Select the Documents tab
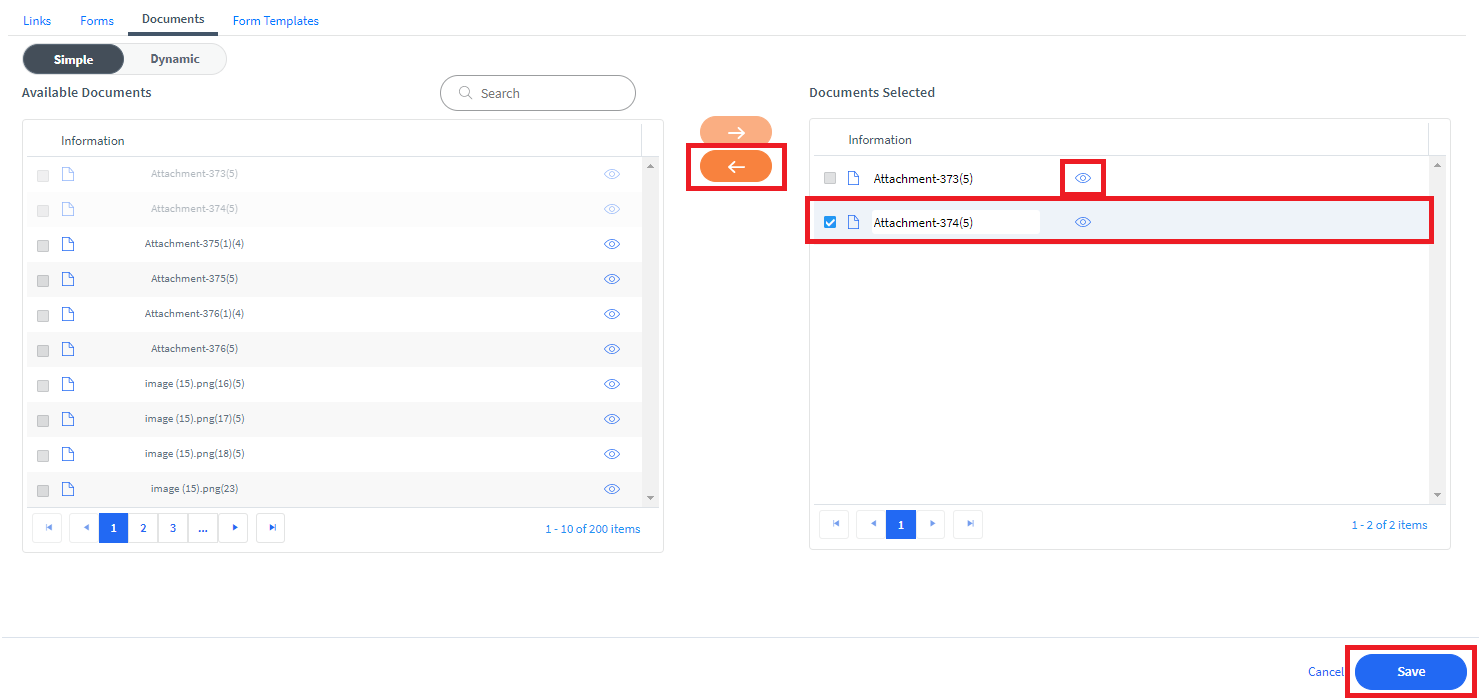Image resolution: width=1484 pixels, height=700 pixels. [x=173, y=19]
